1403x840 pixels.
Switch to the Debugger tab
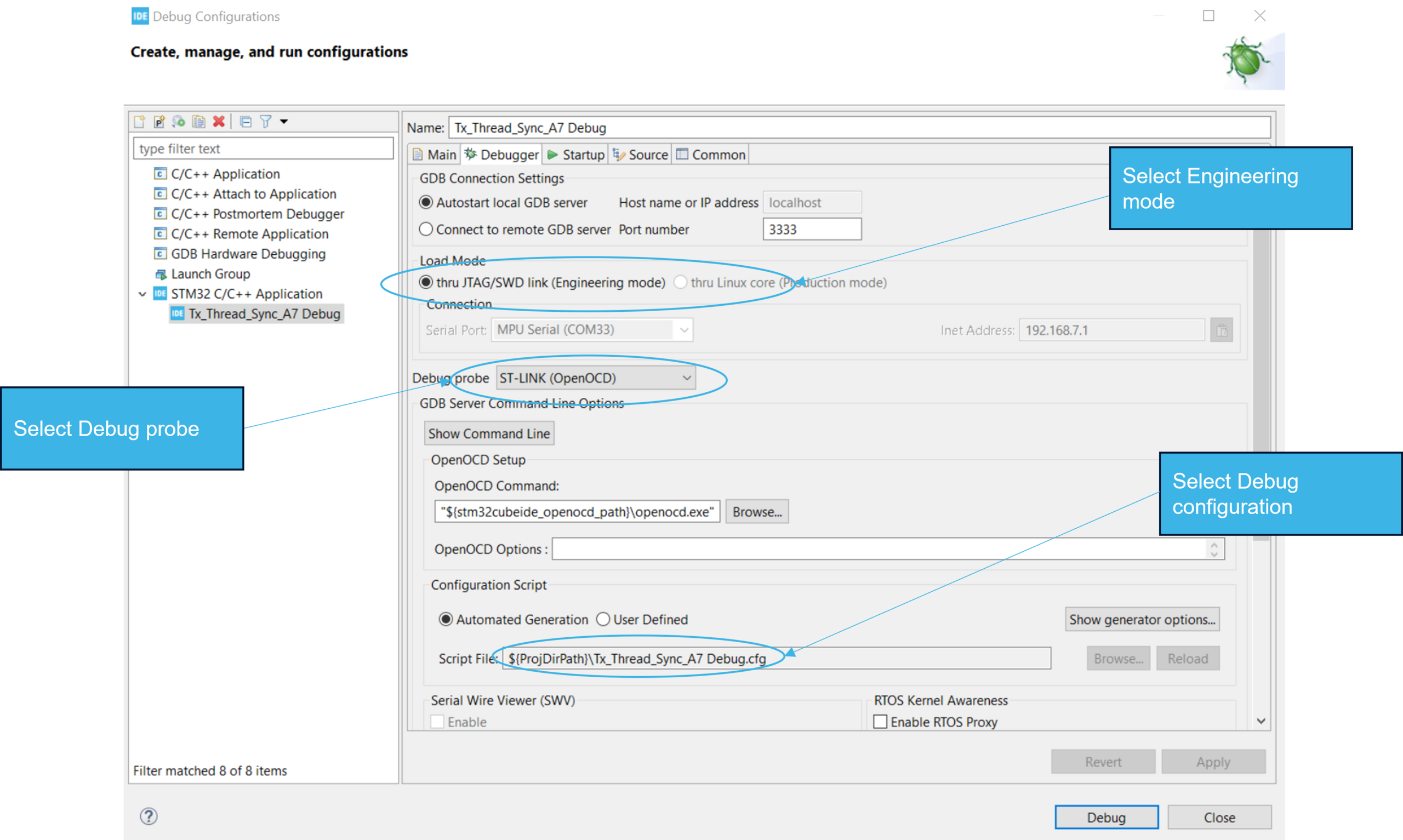click(x=501, y=155)
